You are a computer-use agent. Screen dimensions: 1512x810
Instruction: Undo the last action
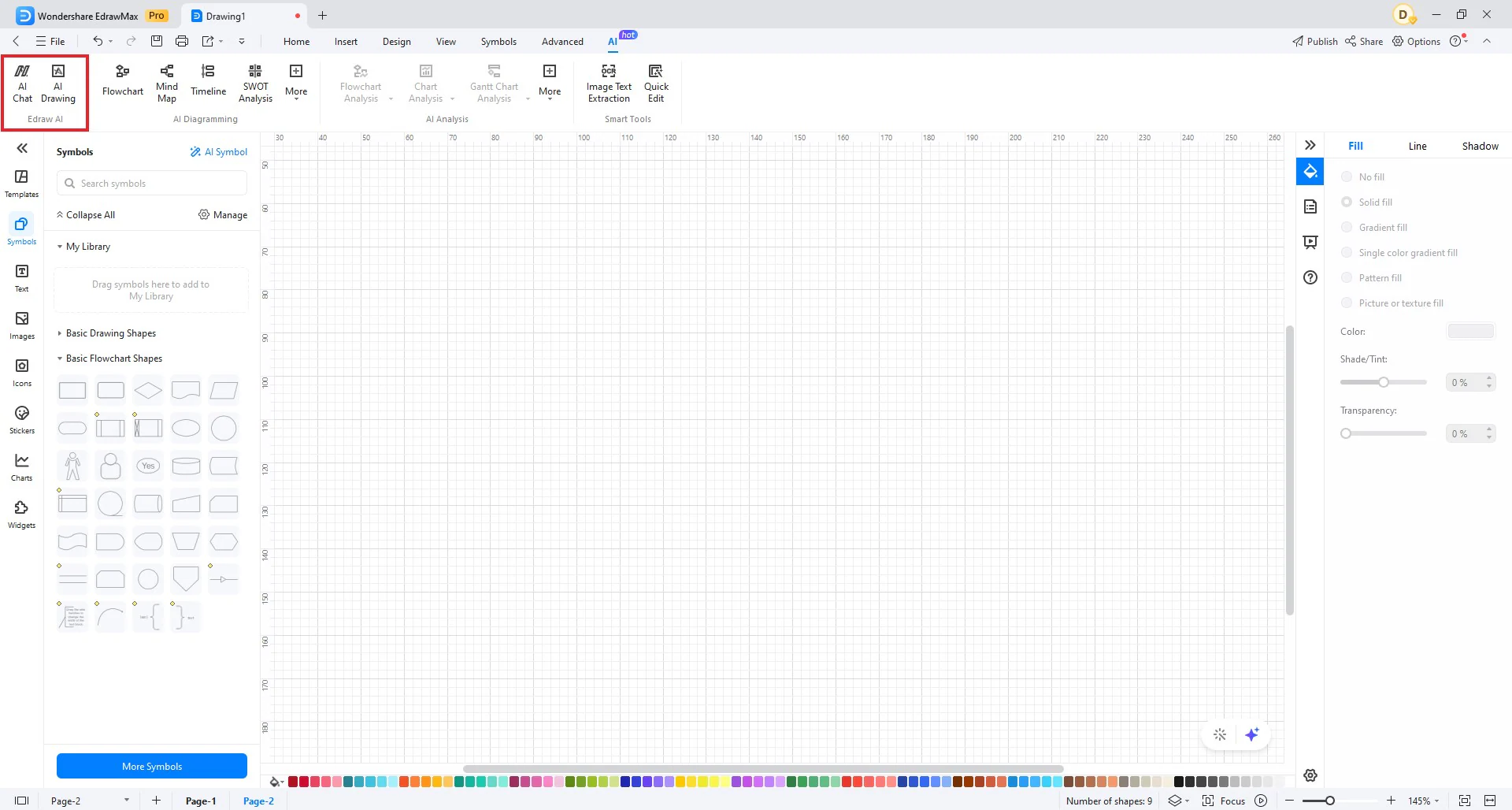pyautogui.click(x=98, y=41)
